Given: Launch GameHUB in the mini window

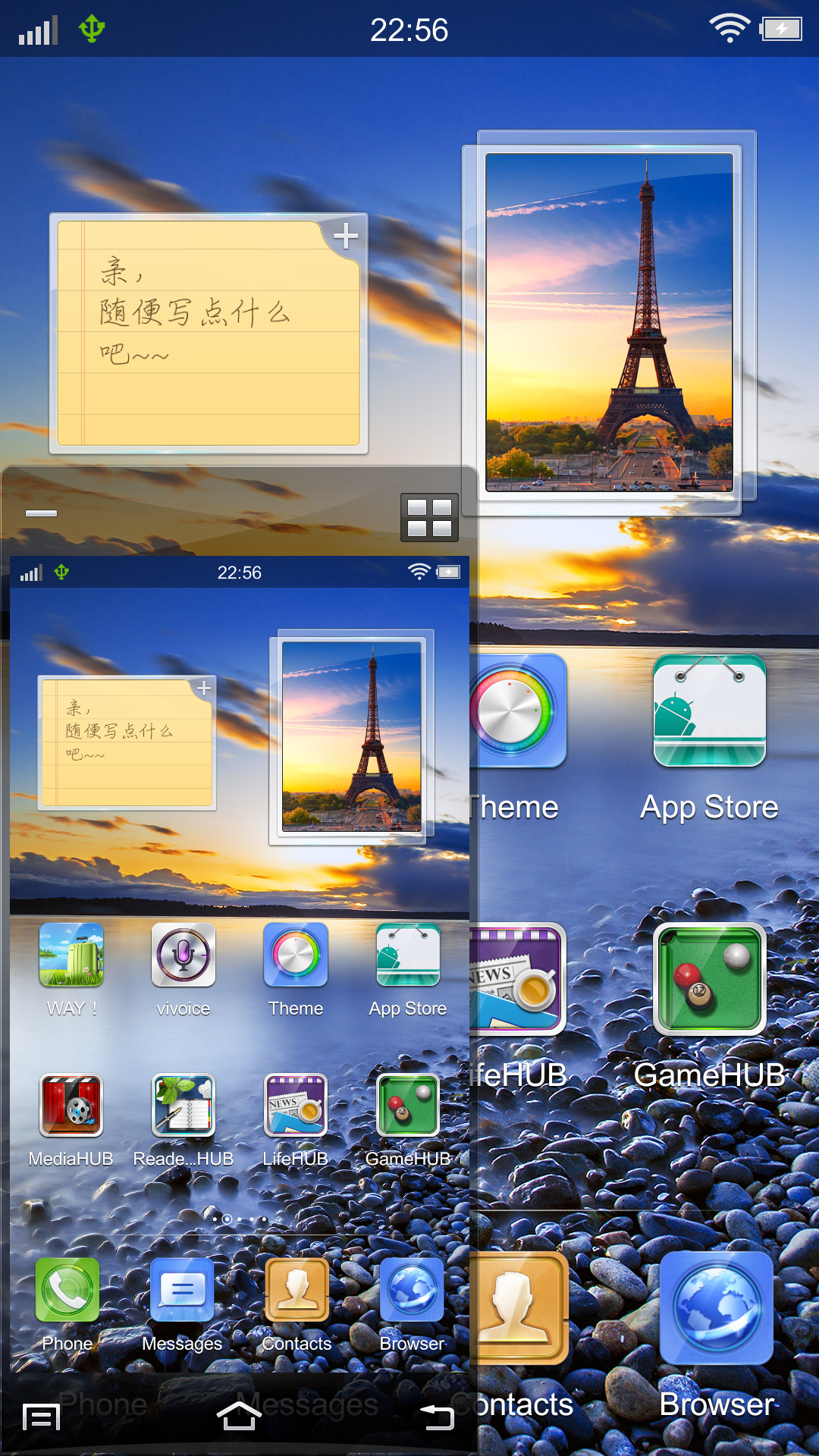Looking at the screenshot, I should pos(408,1105).
